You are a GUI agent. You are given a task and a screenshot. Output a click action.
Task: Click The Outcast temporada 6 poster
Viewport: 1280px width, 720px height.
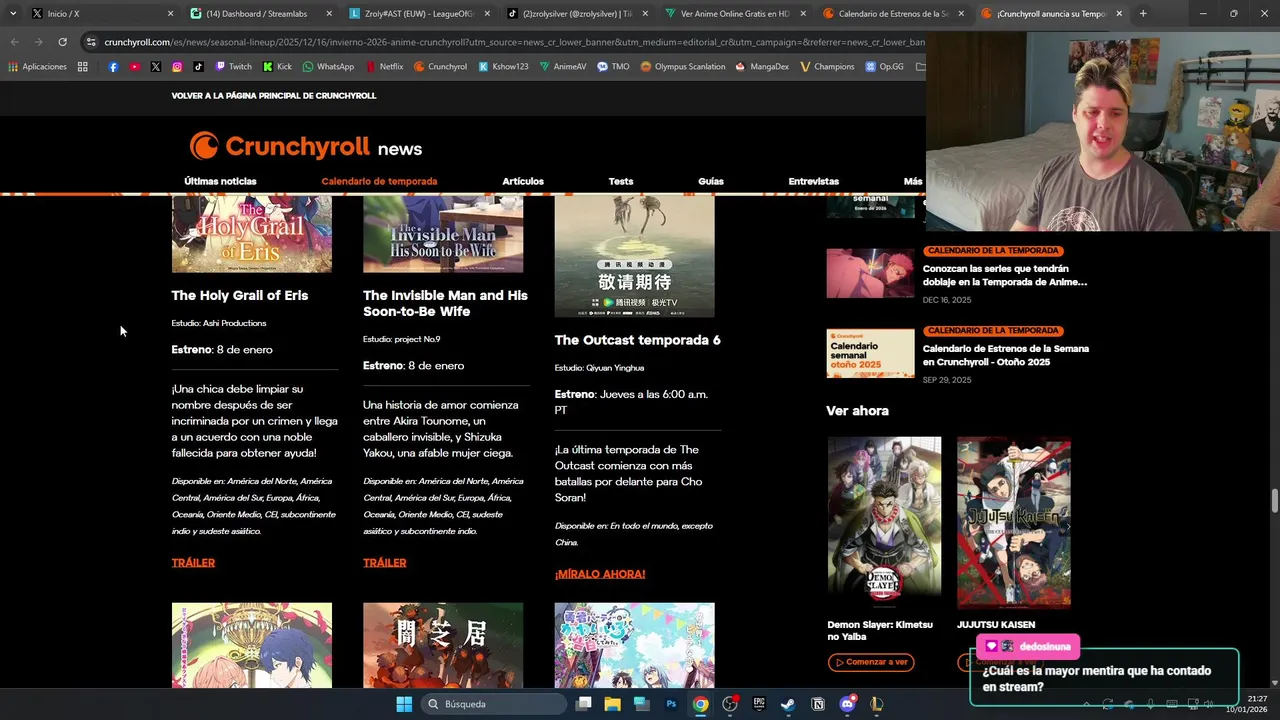(x=635, y=256)
